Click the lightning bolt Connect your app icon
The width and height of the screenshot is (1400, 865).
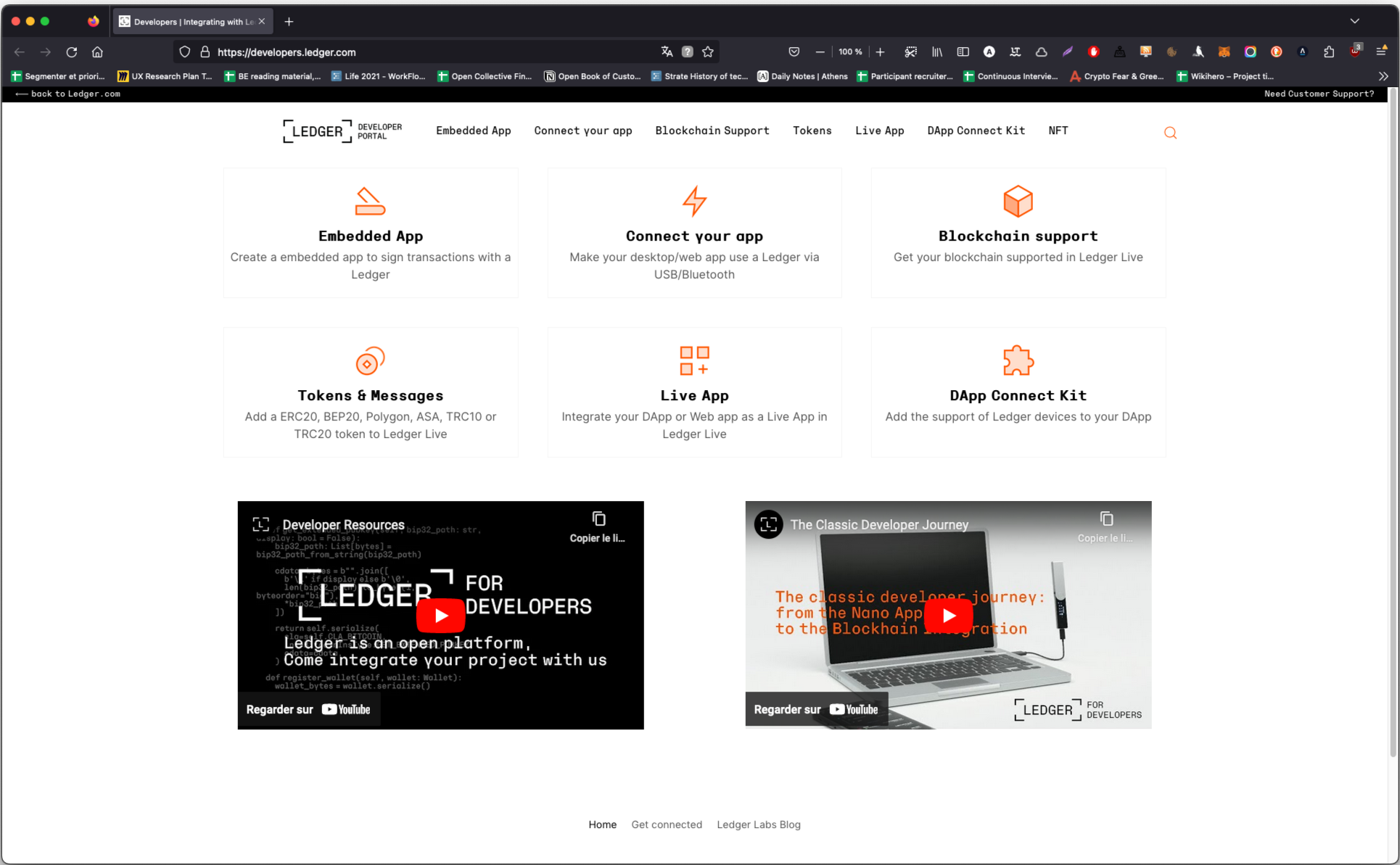(x=694, y=202)
